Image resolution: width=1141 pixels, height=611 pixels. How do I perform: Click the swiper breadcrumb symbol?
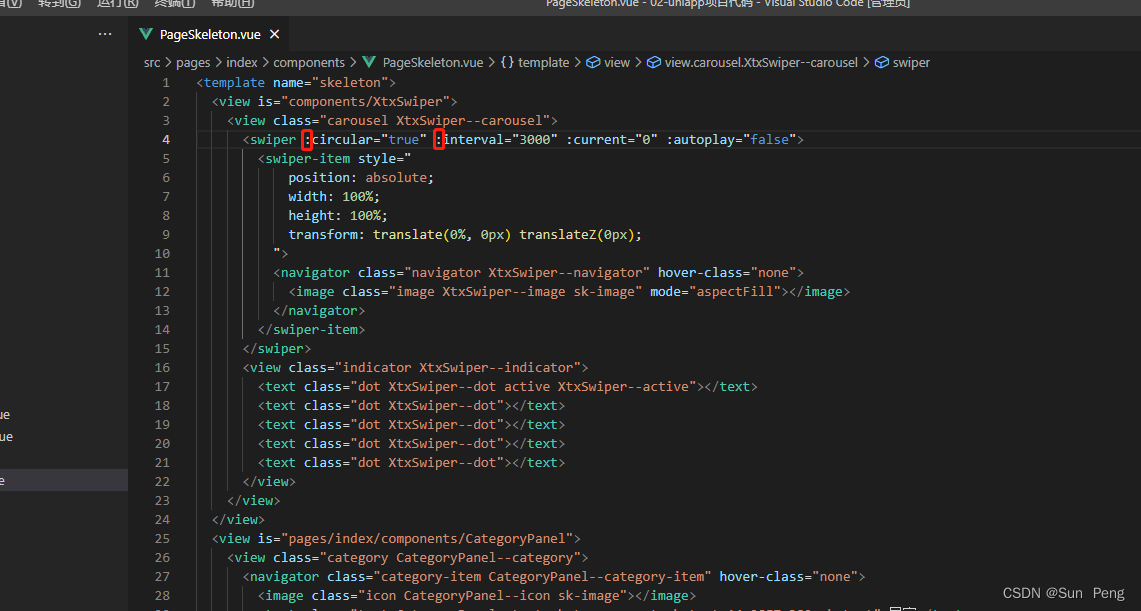pos(902,63)
